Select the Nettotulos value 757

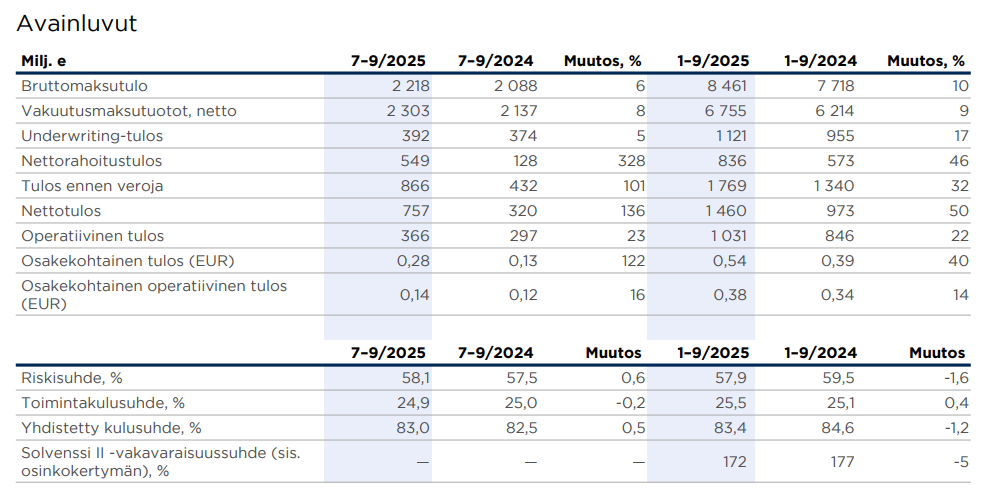click(x=412, y=211)
